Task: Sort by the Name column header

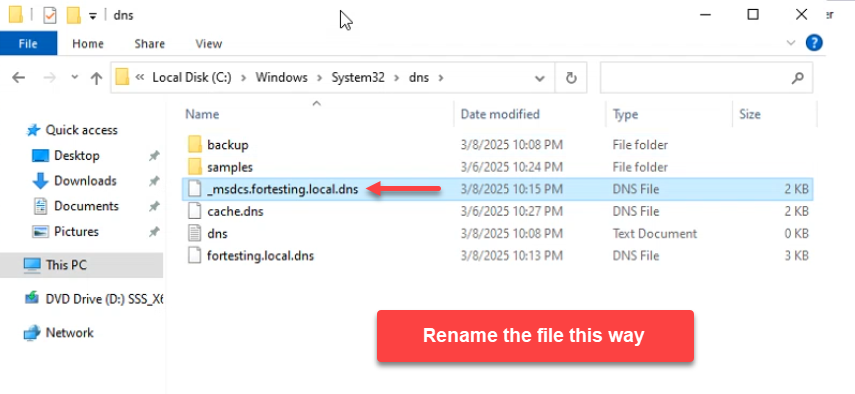Action: point(202,114)
